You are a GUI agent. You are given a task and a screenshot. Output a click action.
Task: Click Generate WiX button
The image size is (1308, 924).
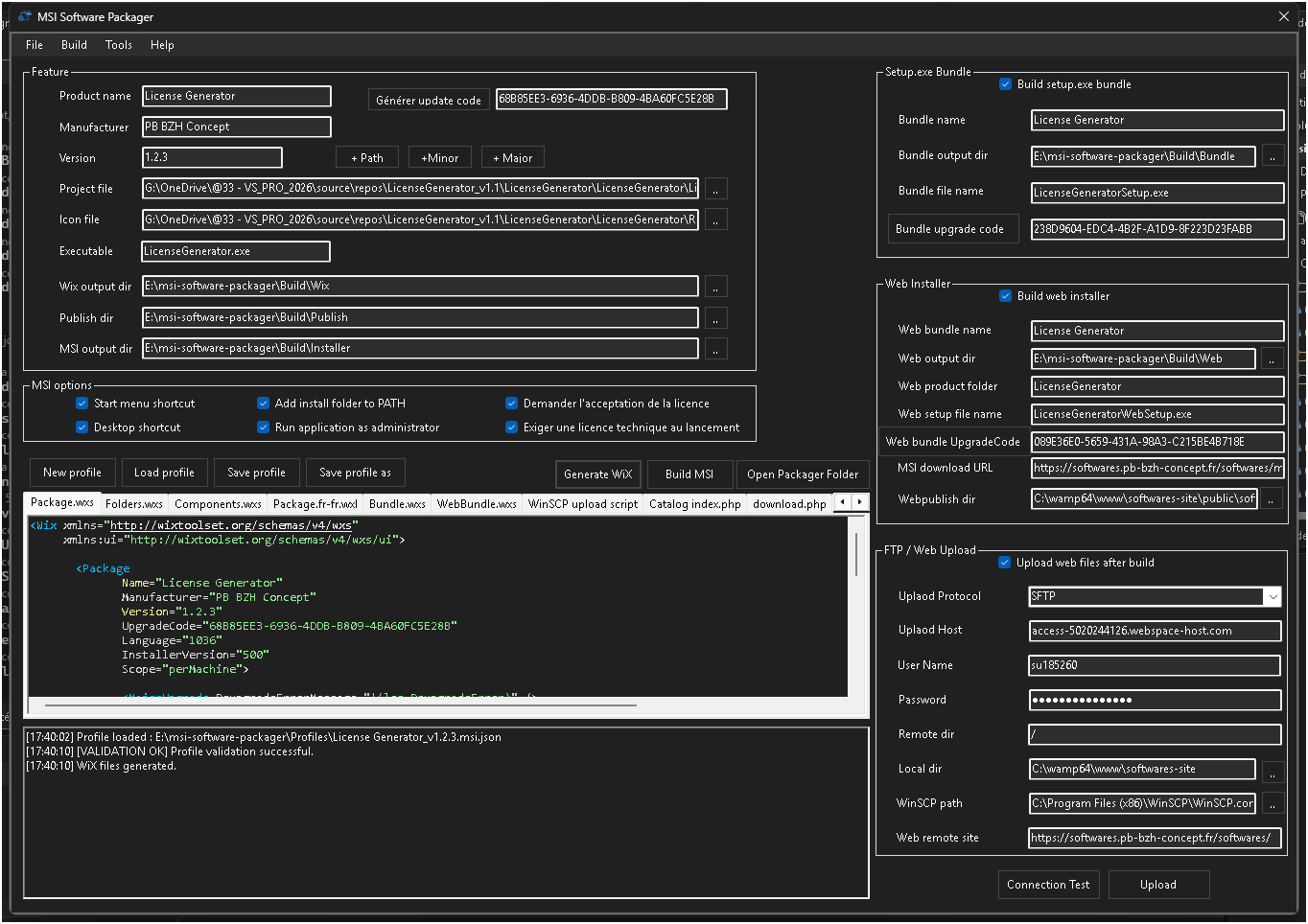(598, 474)
